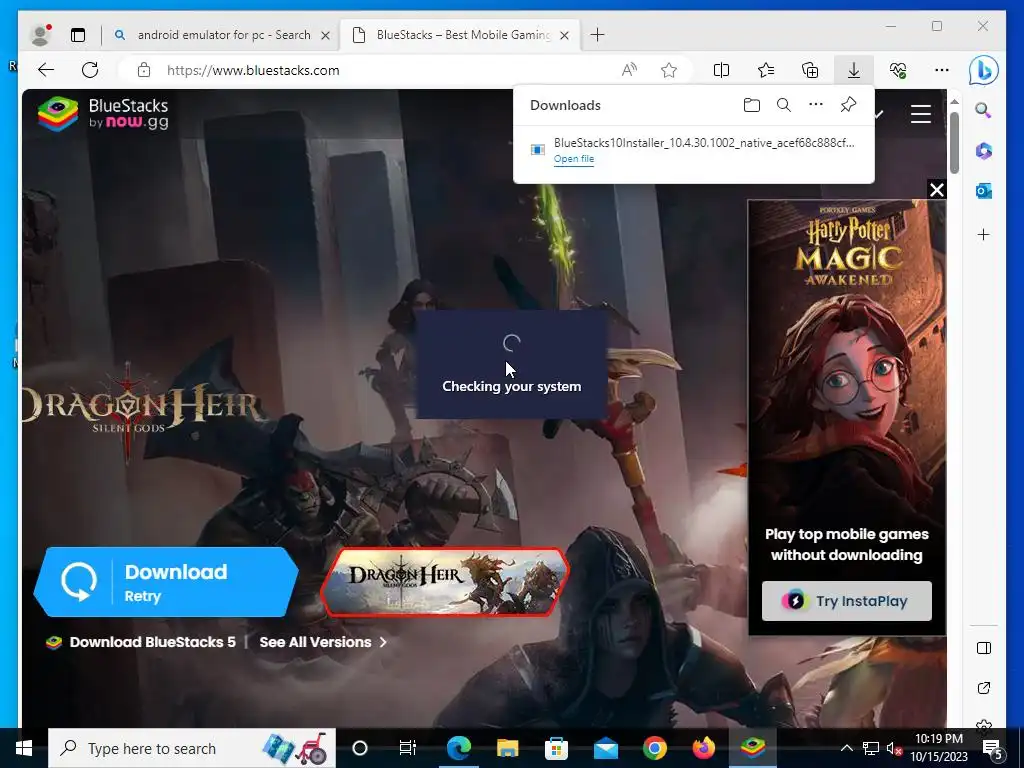Screen dimensions: 1024x768
Task: Click BlueStacks10Installer downloaded file name
Action: coord(704,142)
